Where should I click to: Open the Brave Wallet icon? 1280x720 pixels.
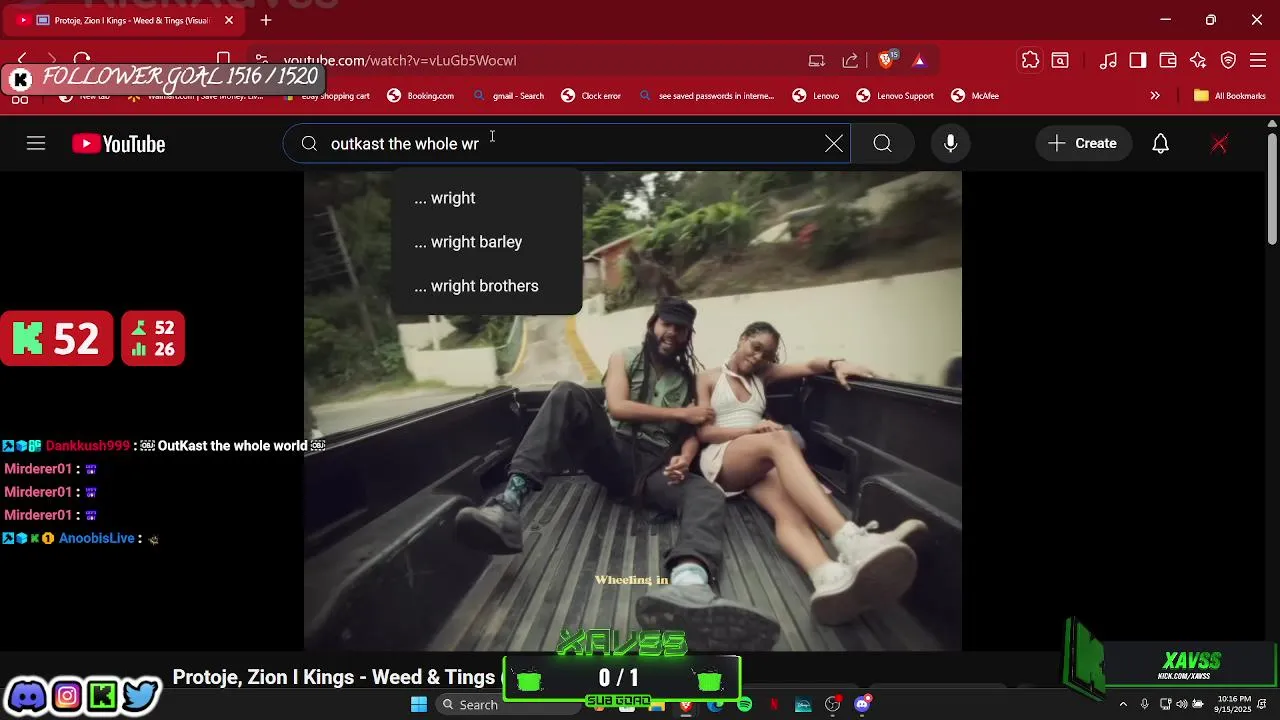[x=1168, y=60]
